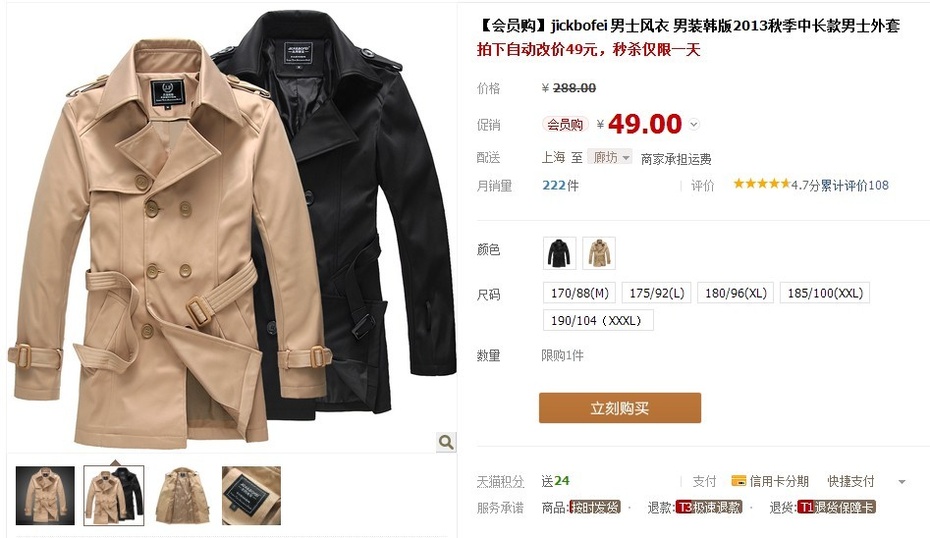Viewport: 930px width, 538px height.
Task: View the brand label close-up thumbnail
Action: (x=251, y=496)
